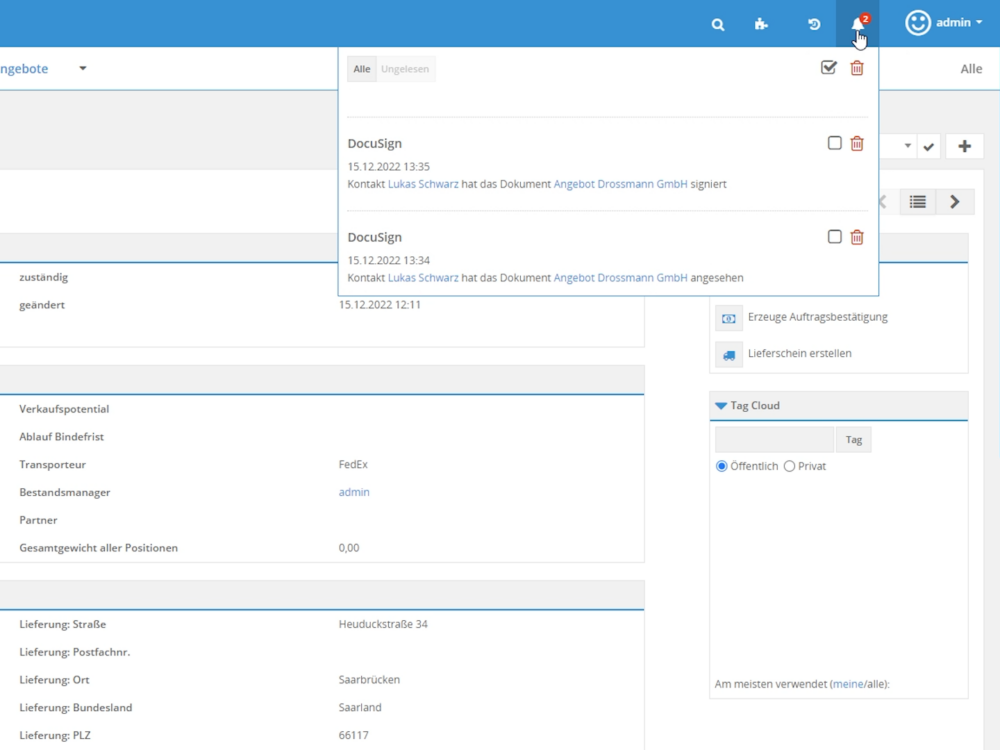1000x750 pixels.
Task: Delete all notifications with top trash icon
Action: pos(857,68)
